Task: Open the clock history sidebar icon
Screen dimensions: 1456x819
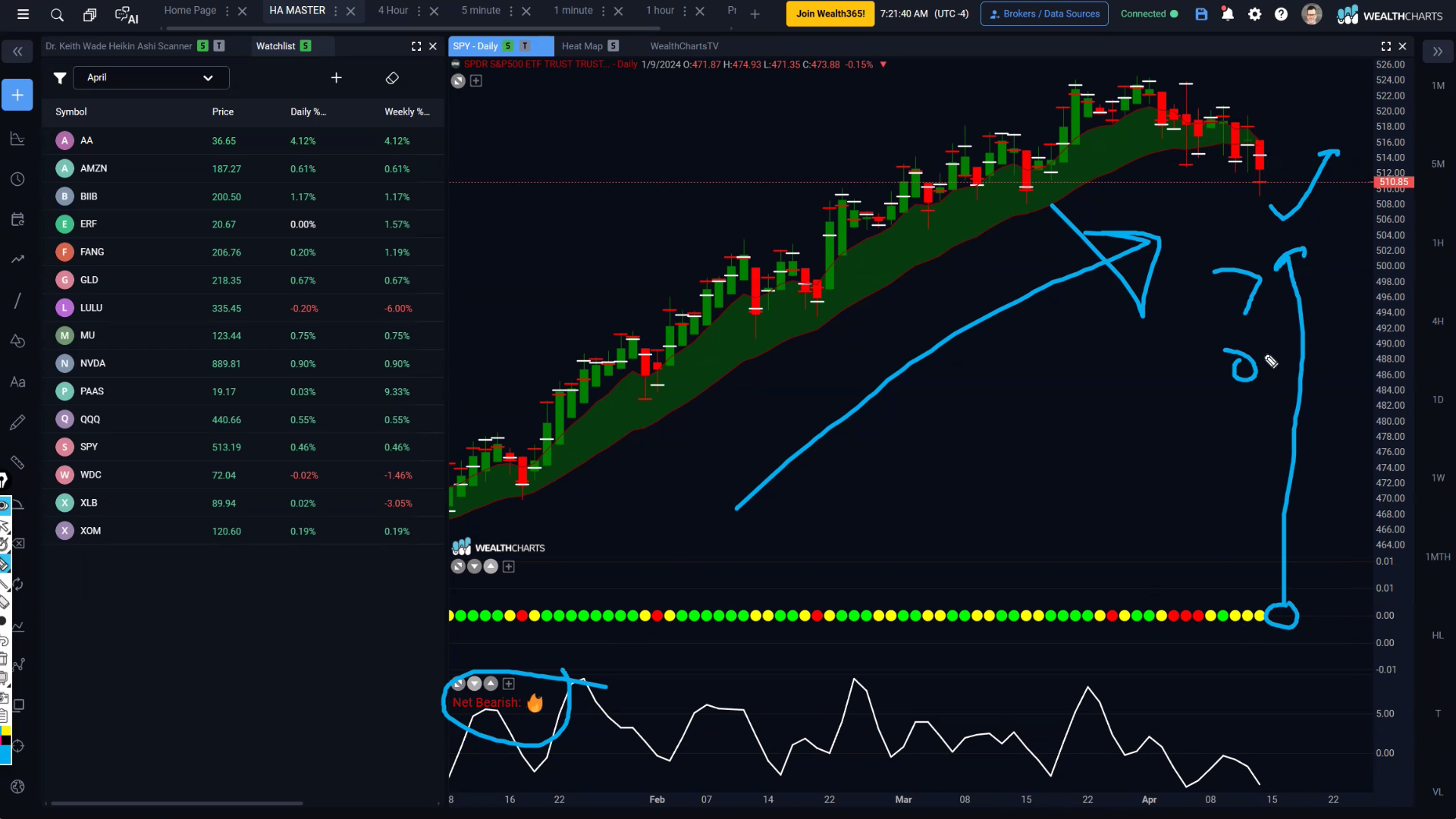Action: click(x=17, y=179)
